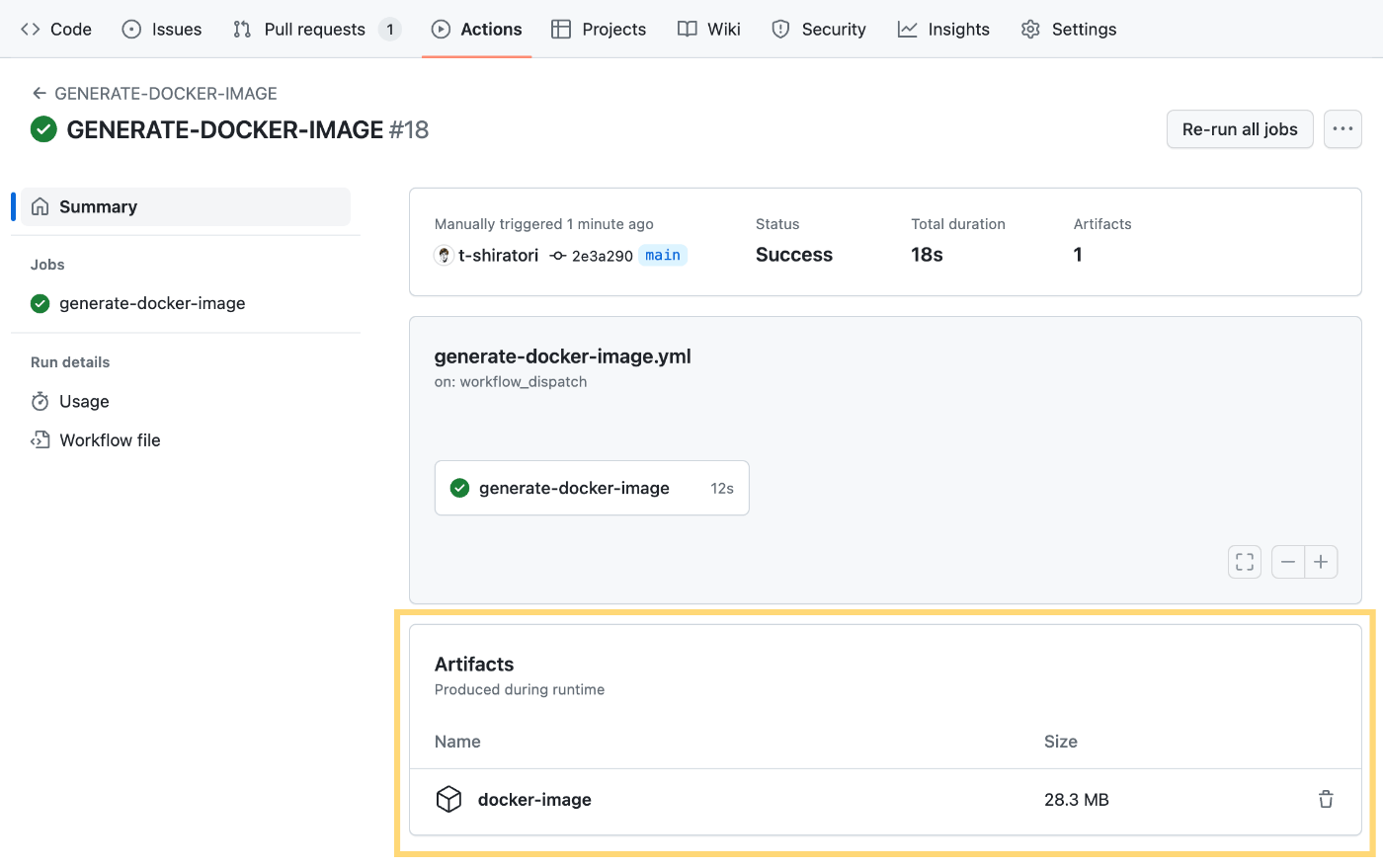Download the docker-image artifact
1383x868 pixels.
[x=534, y=800]
